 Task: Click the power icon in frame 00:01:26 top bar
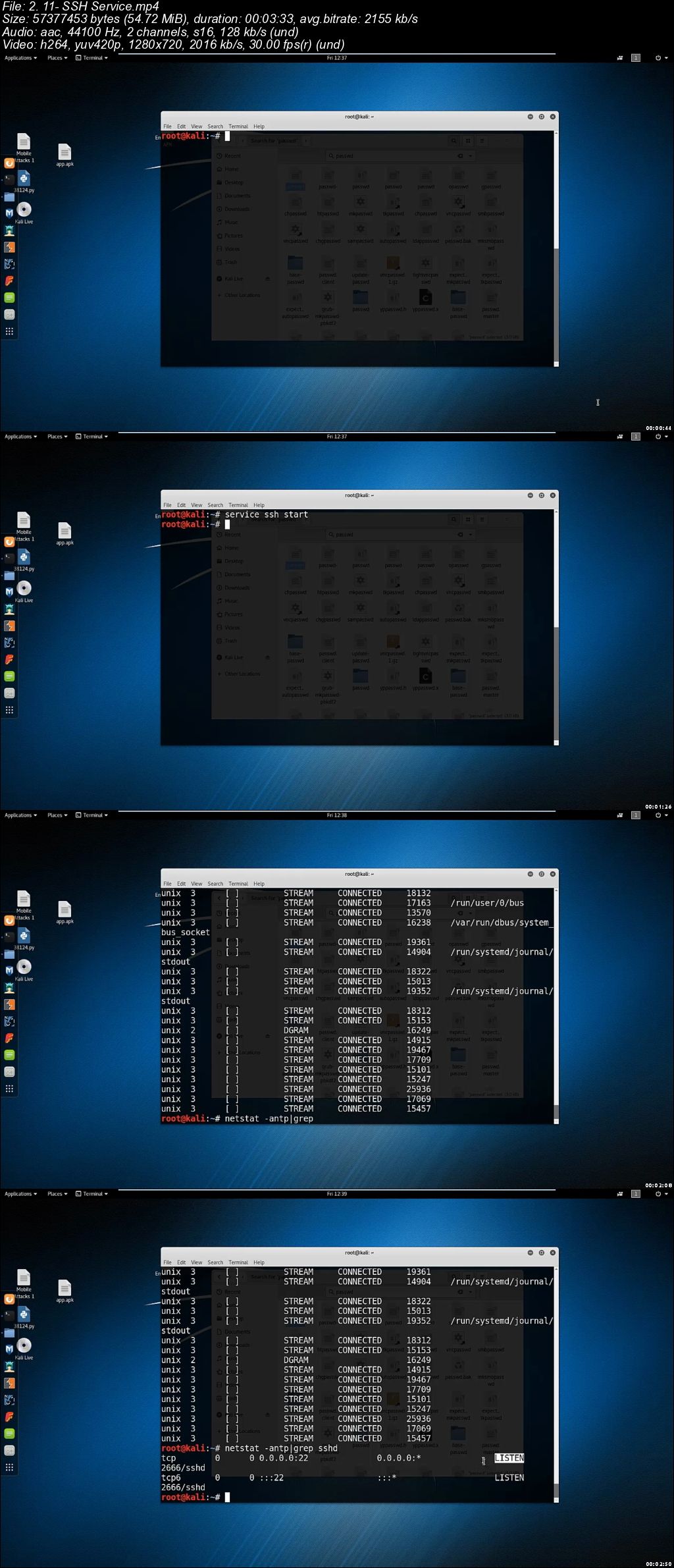658,437
